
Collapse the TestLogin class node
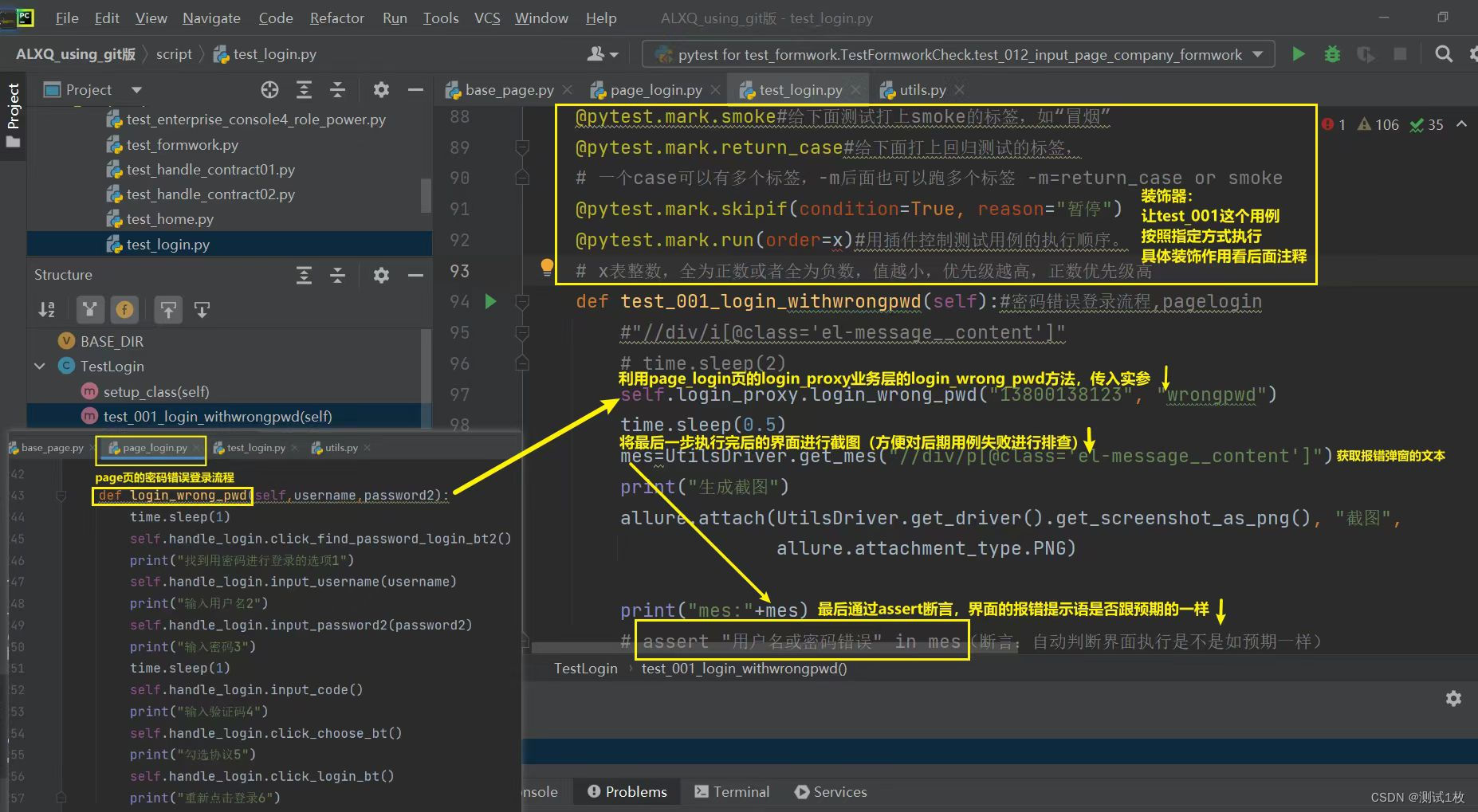40,367
